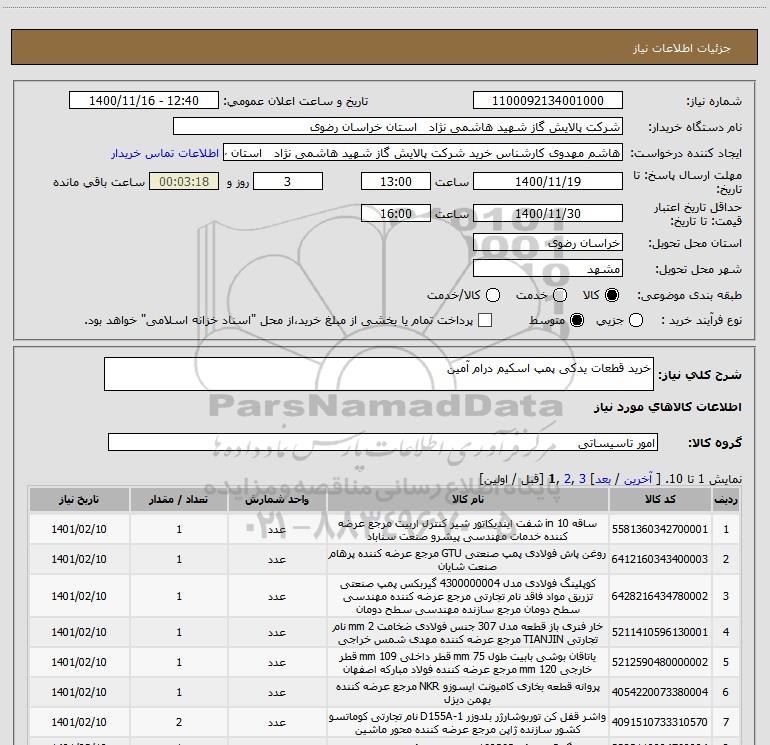Select the کالا radio button
The width and height of the screenshot is (770, 745).
[x=612, y=295]
